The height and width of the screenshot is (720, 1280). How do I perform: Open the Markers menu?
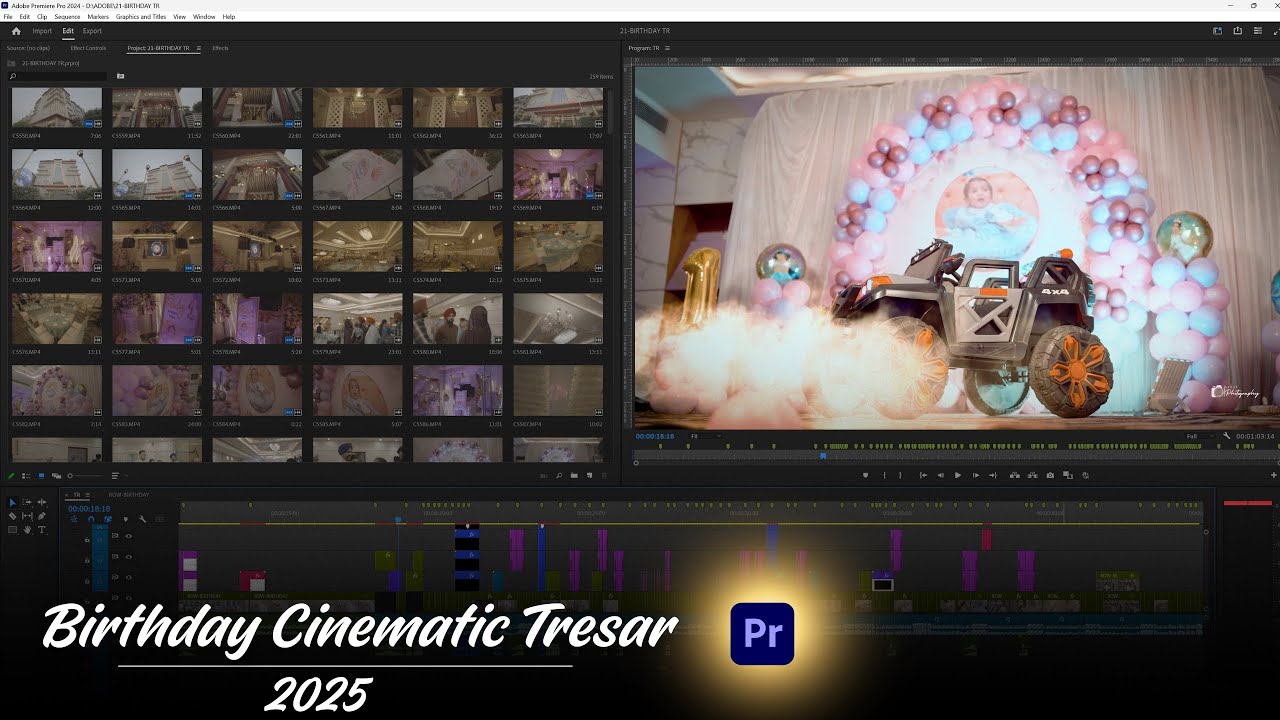[98, 17]
